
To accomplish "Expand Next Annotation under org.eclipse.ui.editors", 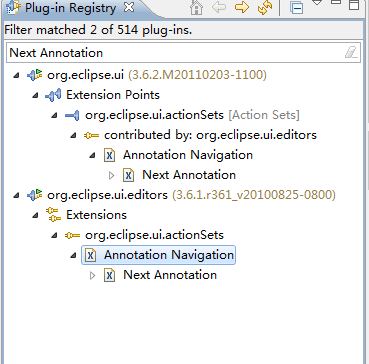I will tap(93, 275).
